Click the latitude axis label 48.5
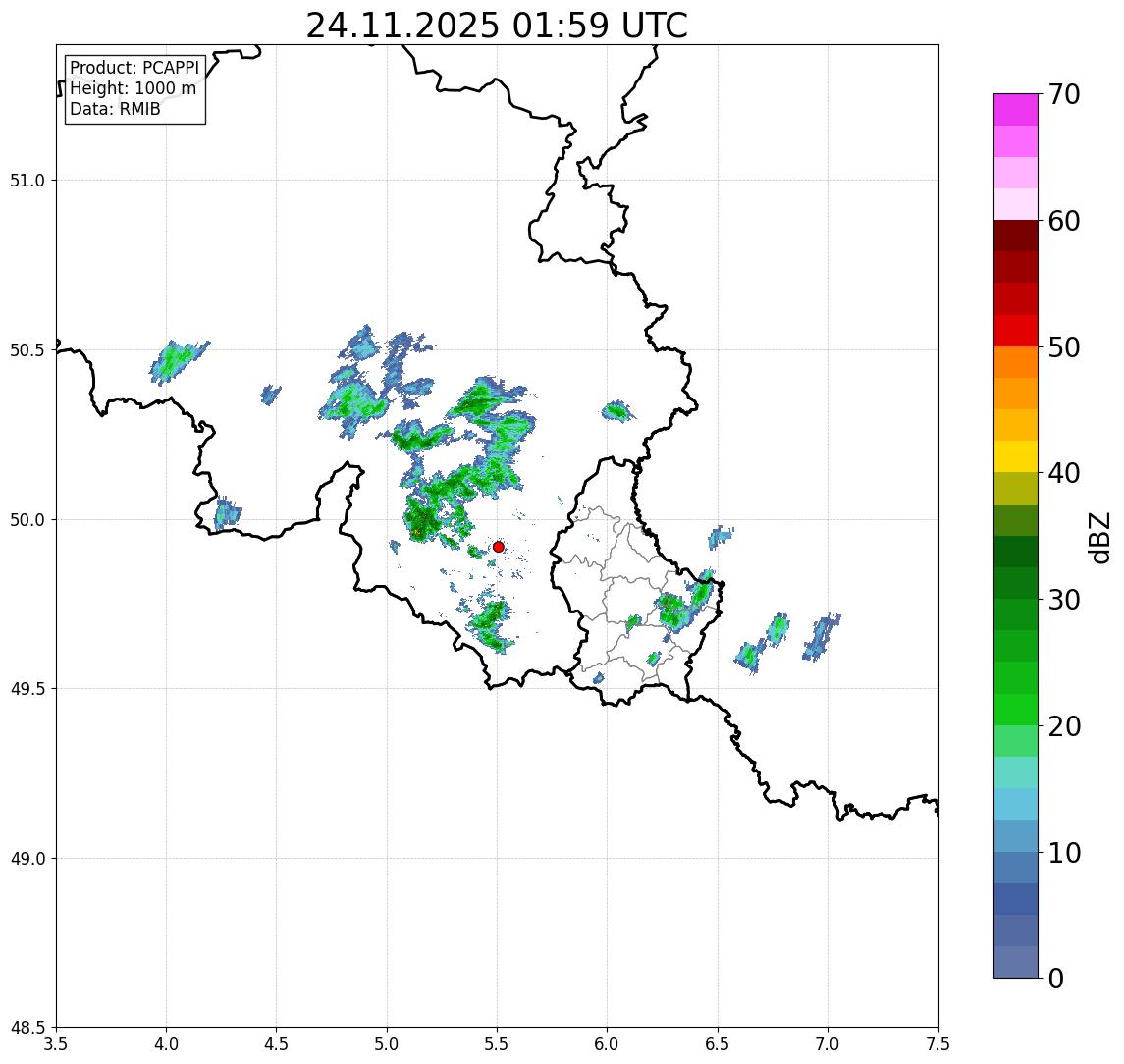This screenshot has height=1064, width=1124. [x=27, y=1028]
